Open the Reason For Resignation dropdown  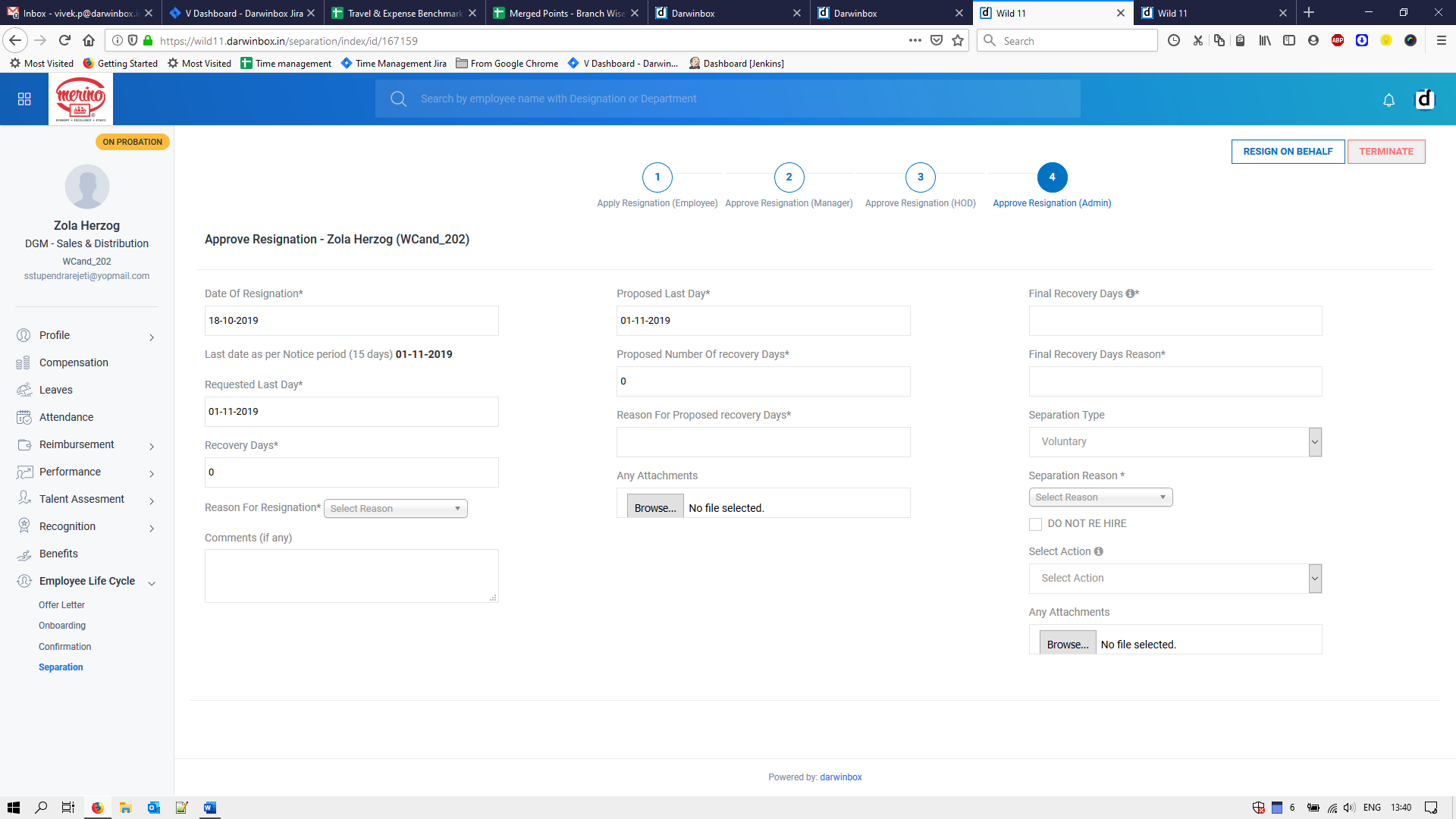395,509
